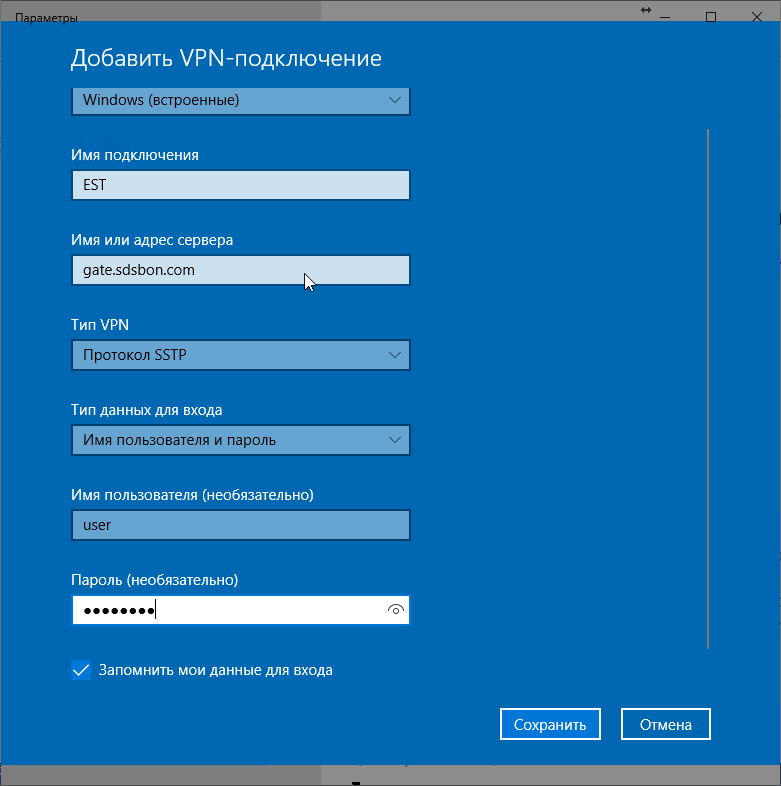Click the Отмена button
This screenshot has height=786, width=781.
click(666, 724)
